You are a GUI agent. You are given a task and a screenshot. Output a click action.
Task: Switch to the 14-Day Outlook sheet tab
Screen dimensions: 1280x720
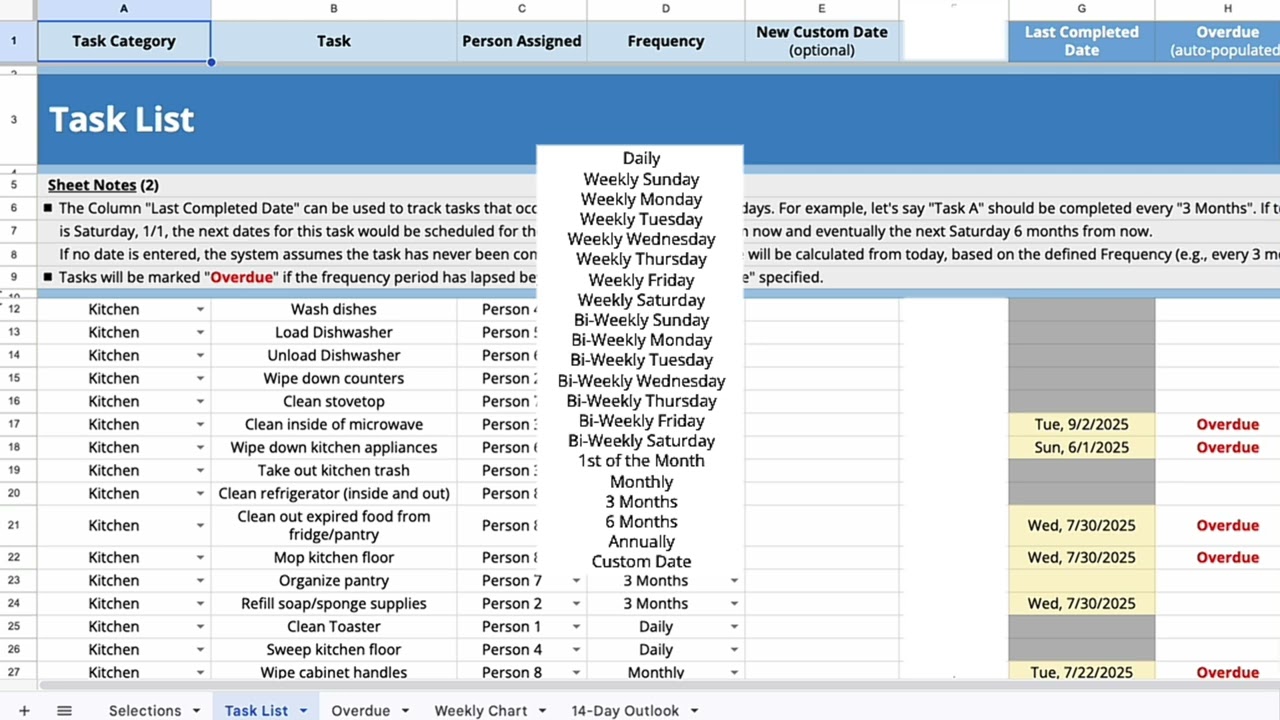tap(625, 710)
